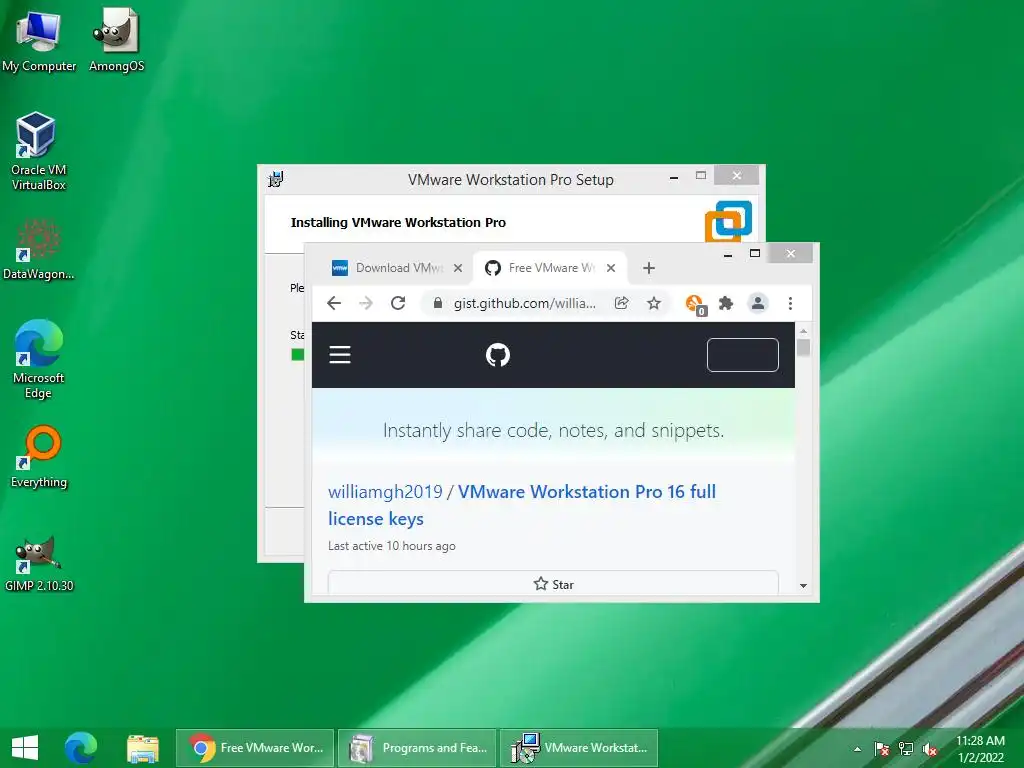Open williamgh2019 profile link
This screenshot has height=768, width=1024.
(385, 492)
